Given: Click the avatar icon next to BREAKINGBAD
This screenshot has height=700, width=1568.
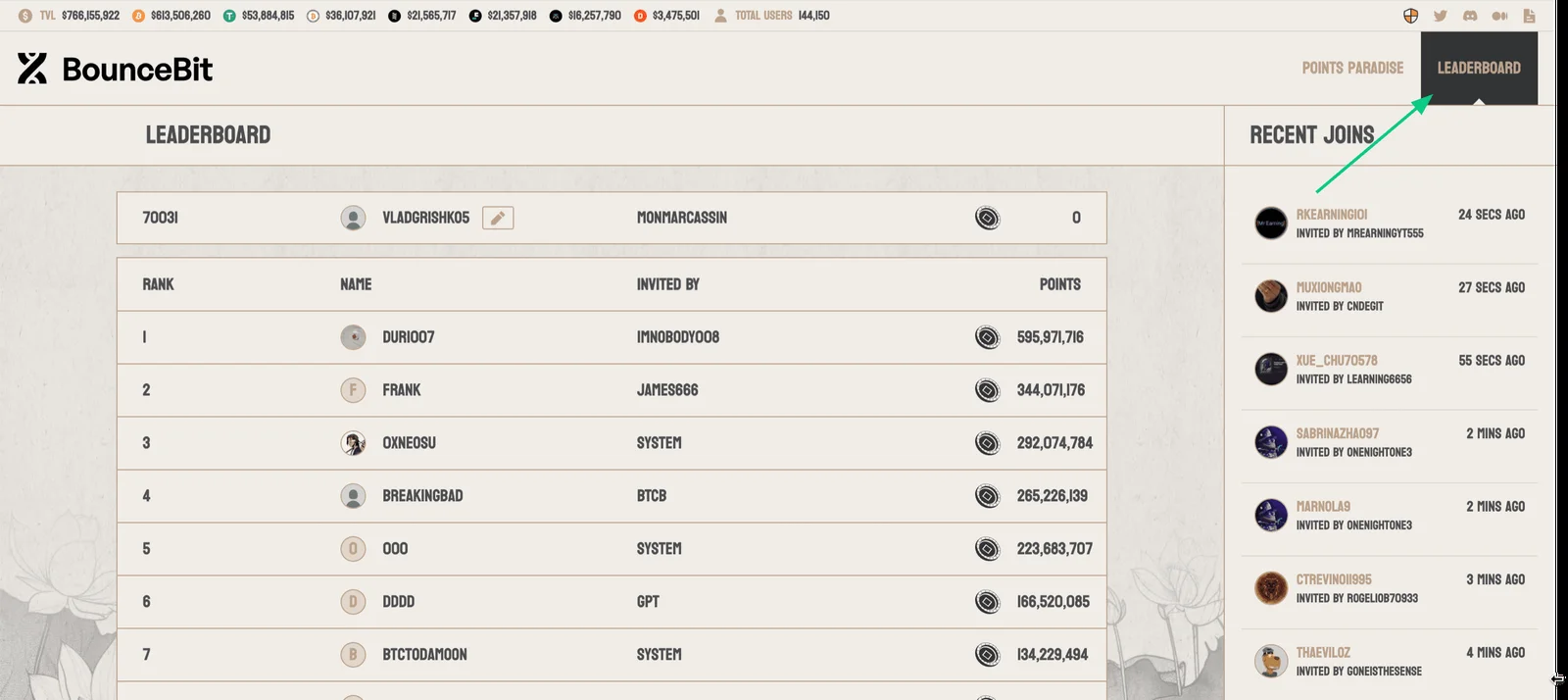Looking at the screenshot, I should (x=353, y=496).
